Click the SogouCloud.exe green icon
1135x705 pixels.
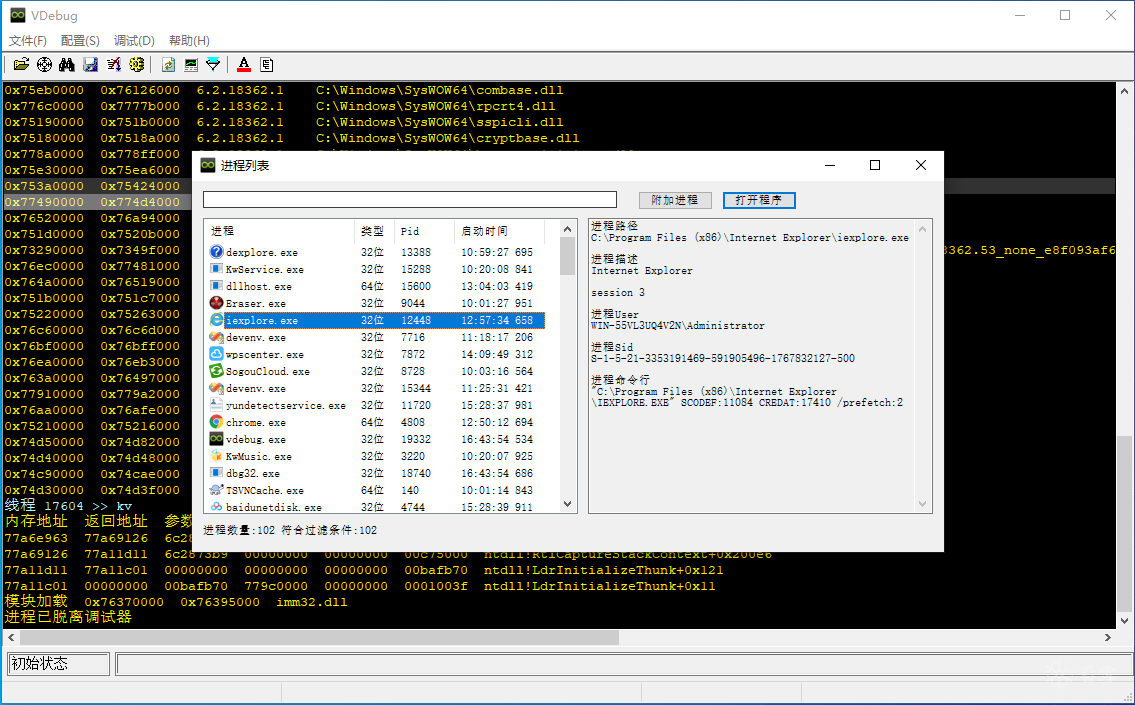(x=216, y=371)
